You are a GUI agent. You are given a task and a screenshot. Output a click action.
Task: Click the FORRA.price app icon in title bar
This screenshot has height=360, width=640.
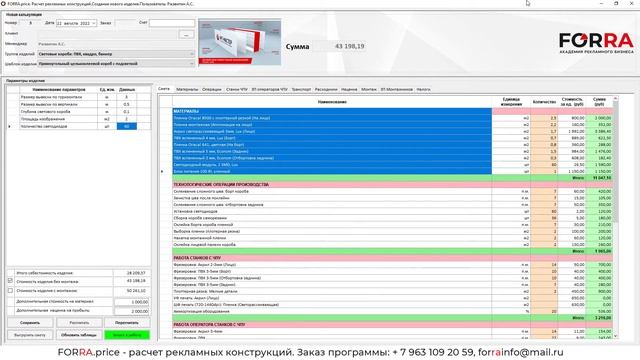pyautogui.click(x=3, y=3)
